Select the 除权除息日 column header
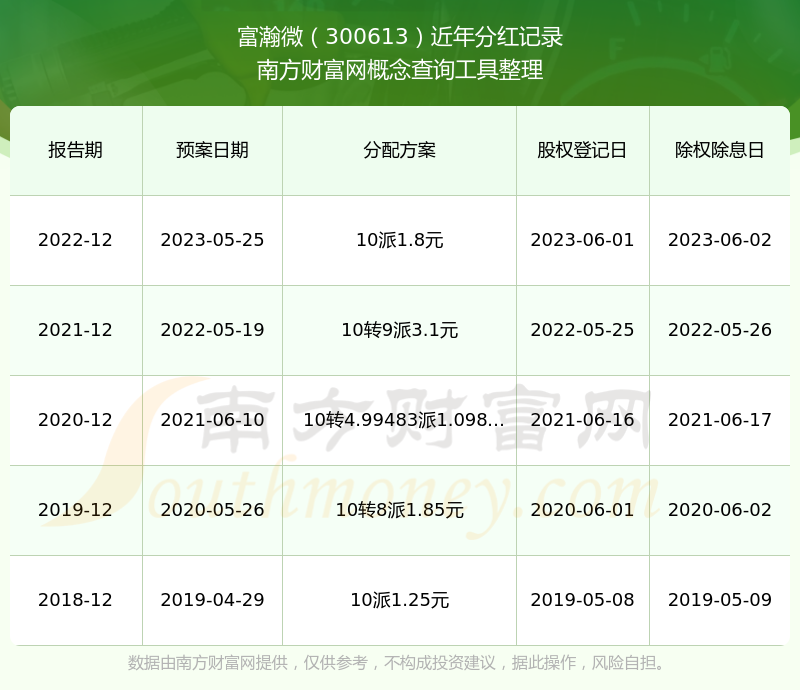This screenshot has height=690, width=800. (719, 150)
